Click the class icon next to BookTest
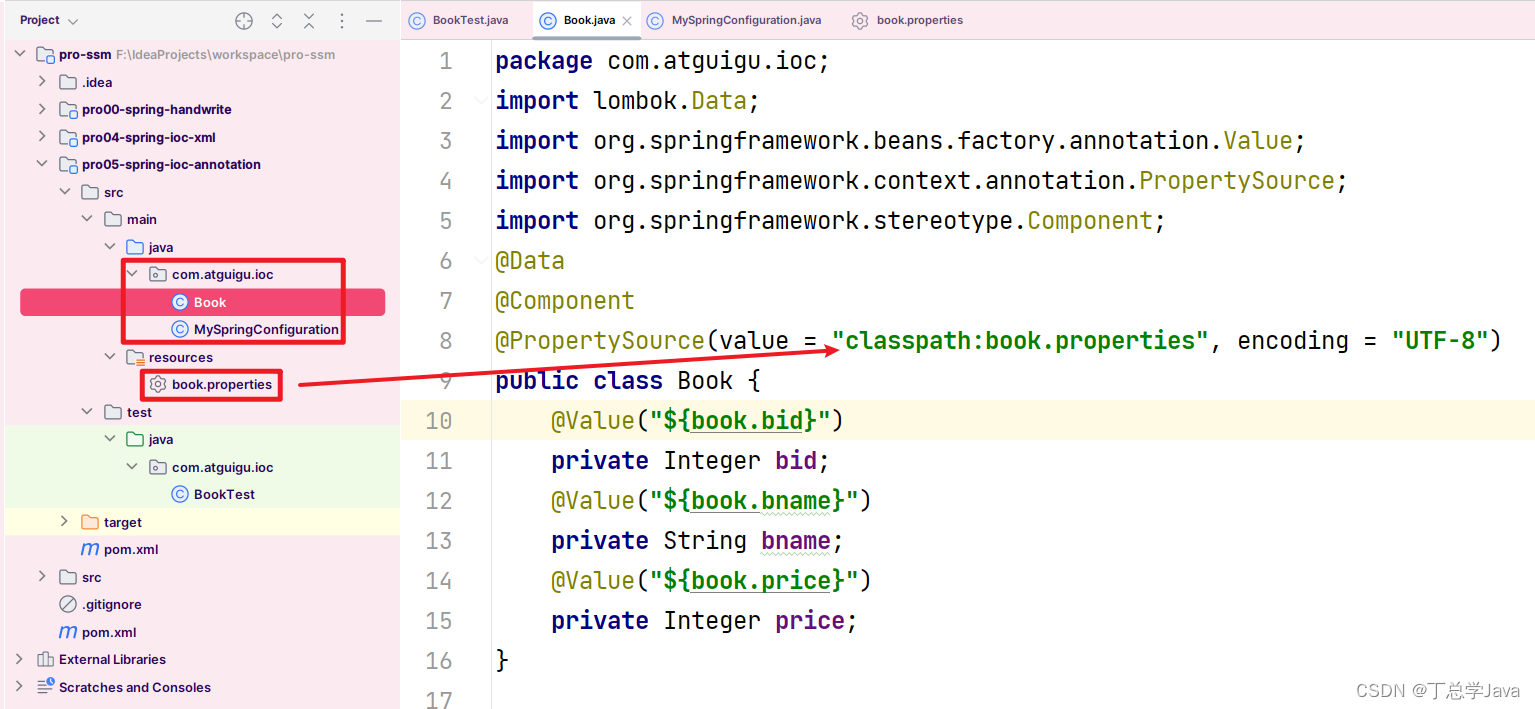This screenshot has width=1535, height=709. click(x=179, y=493)
